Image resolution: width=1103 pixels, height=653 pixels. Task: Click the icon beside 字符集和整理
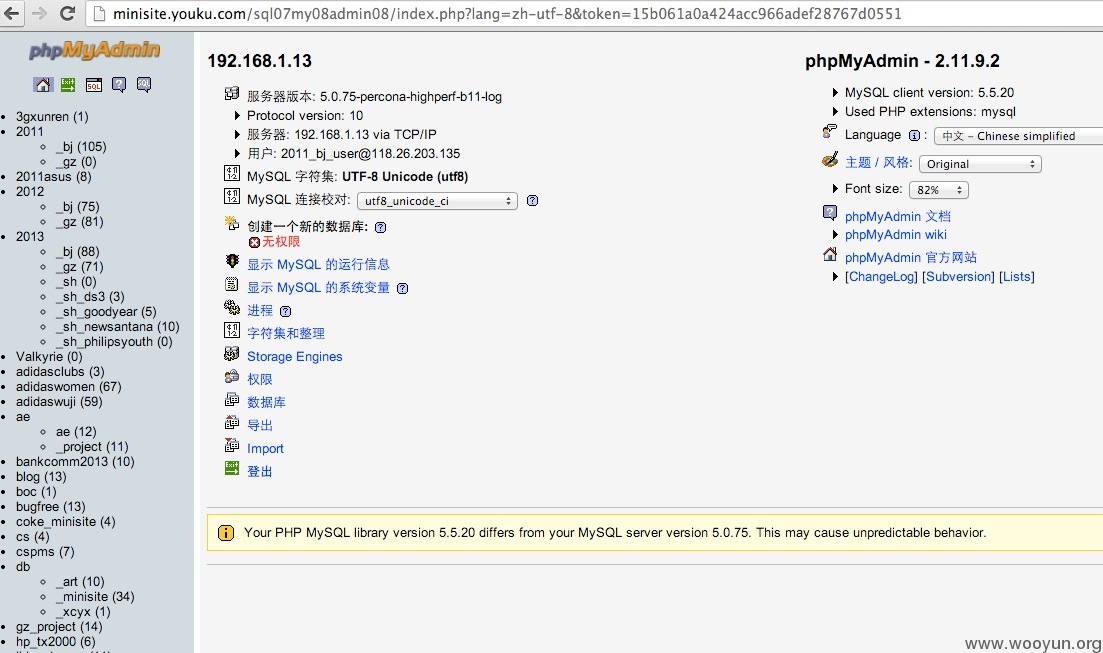pyautogui.click(x=231, y=329)
